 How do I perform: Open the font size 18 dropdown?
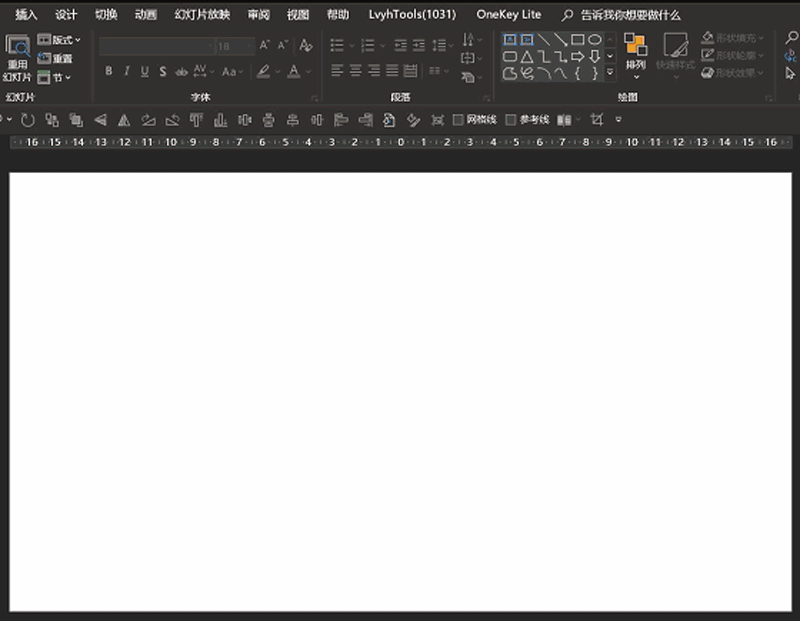point(235,46)
